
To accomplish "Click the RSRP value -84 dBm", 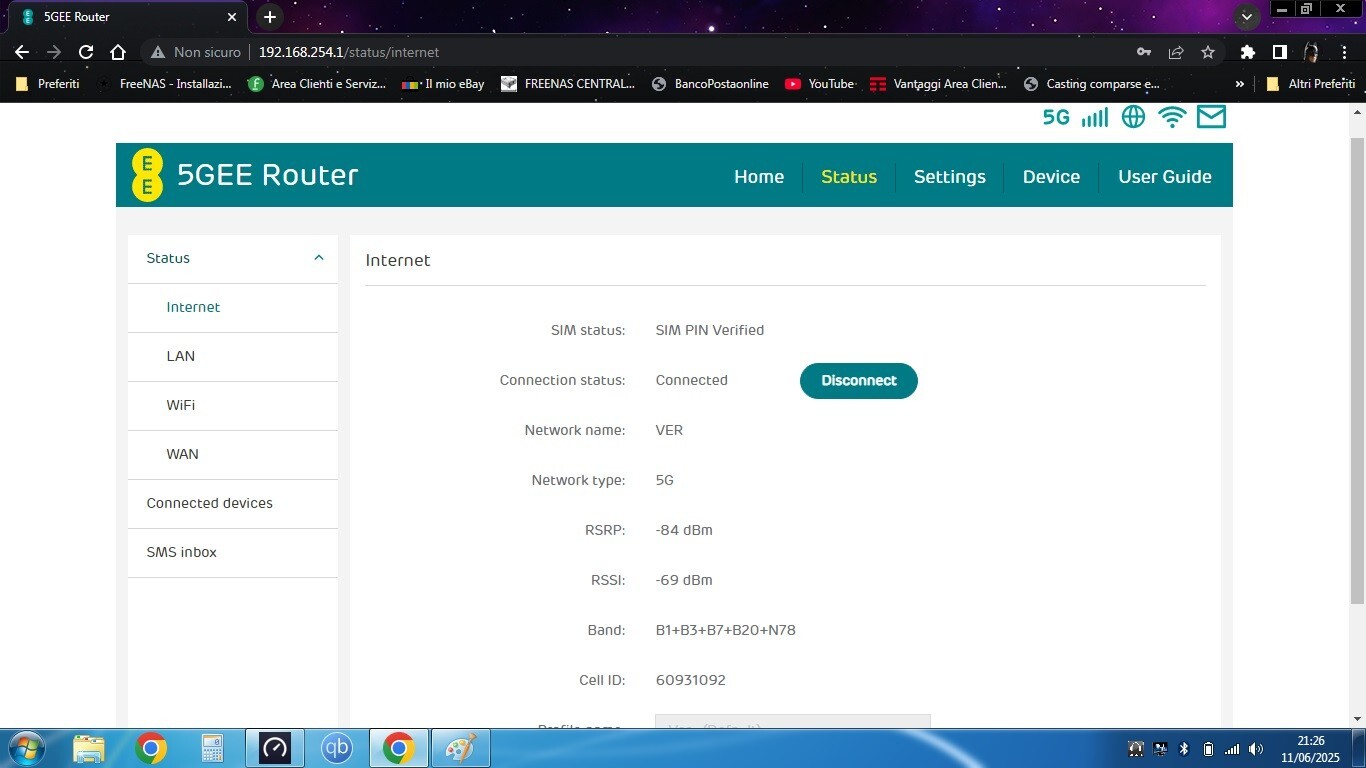I will click(684, 530).
